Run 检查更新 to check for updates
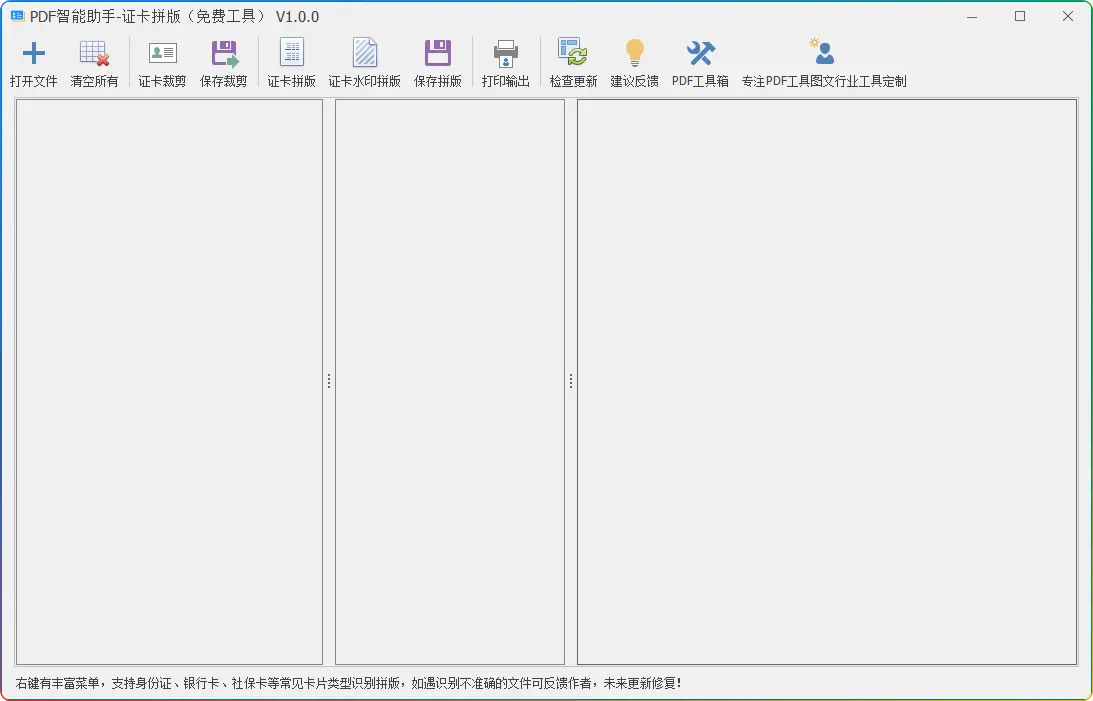This screenshot has height=701, width=1093. [x=572, y=62]
